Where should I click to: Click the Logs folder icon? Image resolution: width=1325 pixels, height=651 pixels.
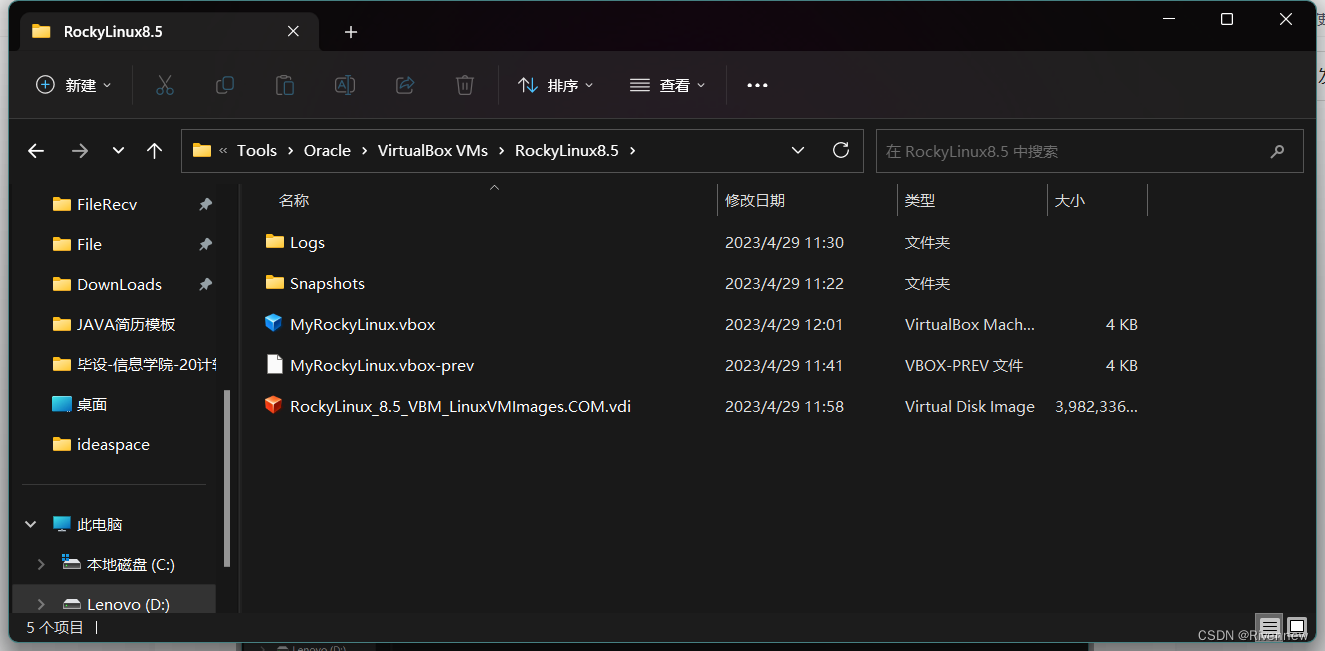click(x=275, y=241)
